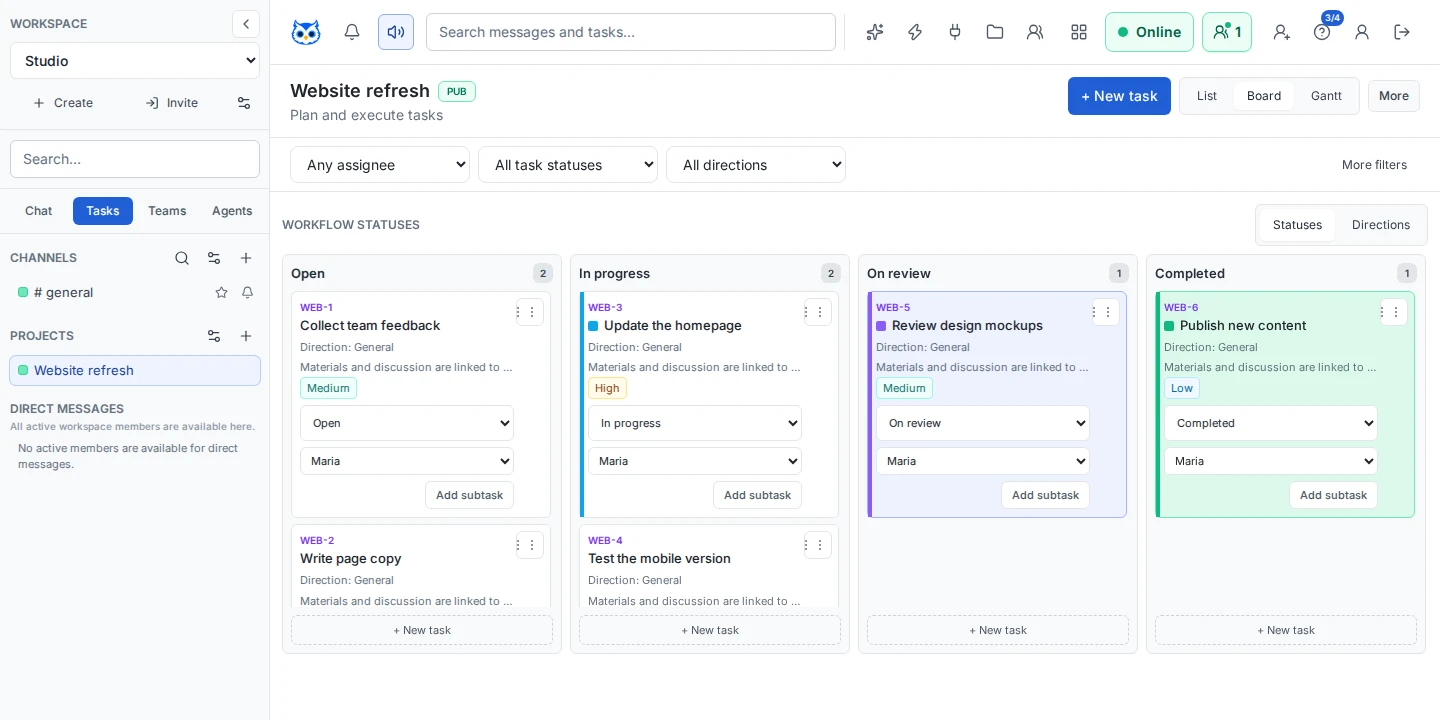The width and height of the screenshot is (1440, 720).
Task: Switch to the Gantt view
Action: [1326, 96]
